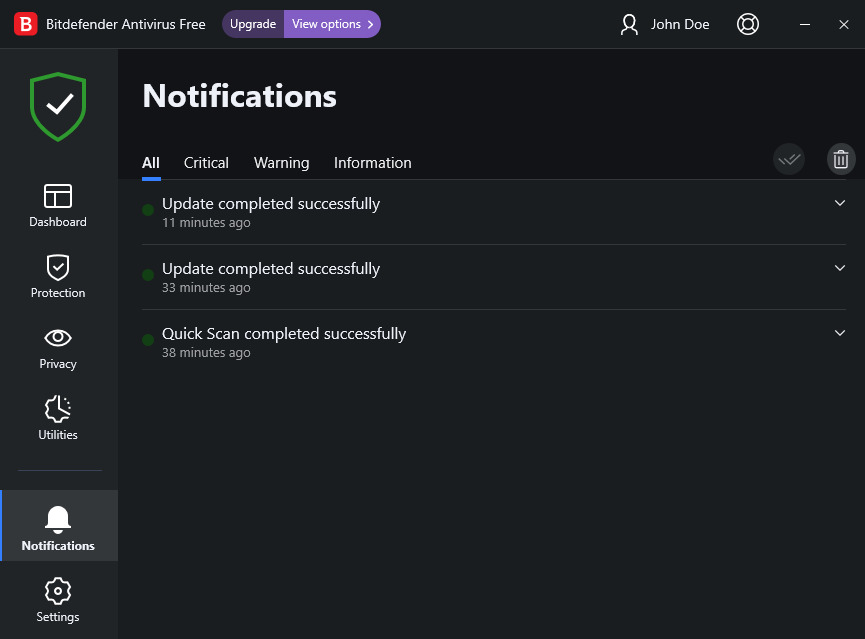
Task: Click the green shield status icon
Action: click(58, 106)
